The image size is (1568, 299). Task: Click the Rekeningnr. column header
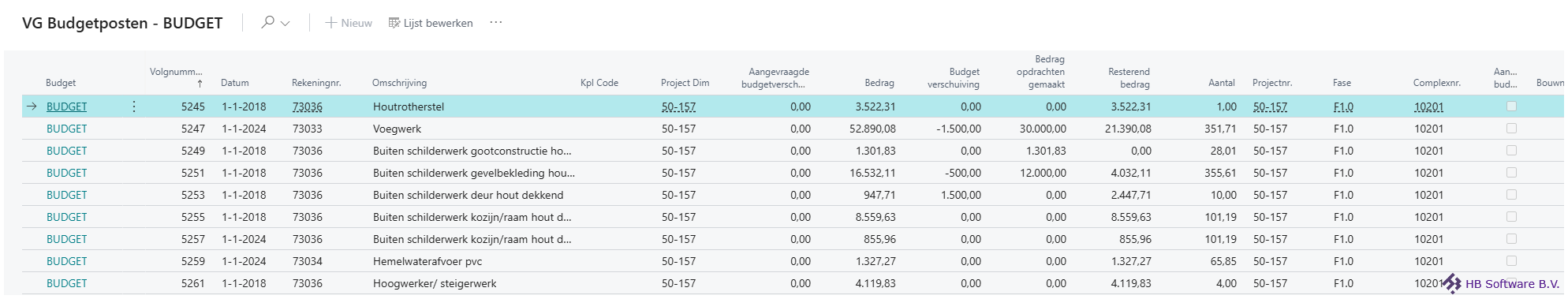point(316,83)
